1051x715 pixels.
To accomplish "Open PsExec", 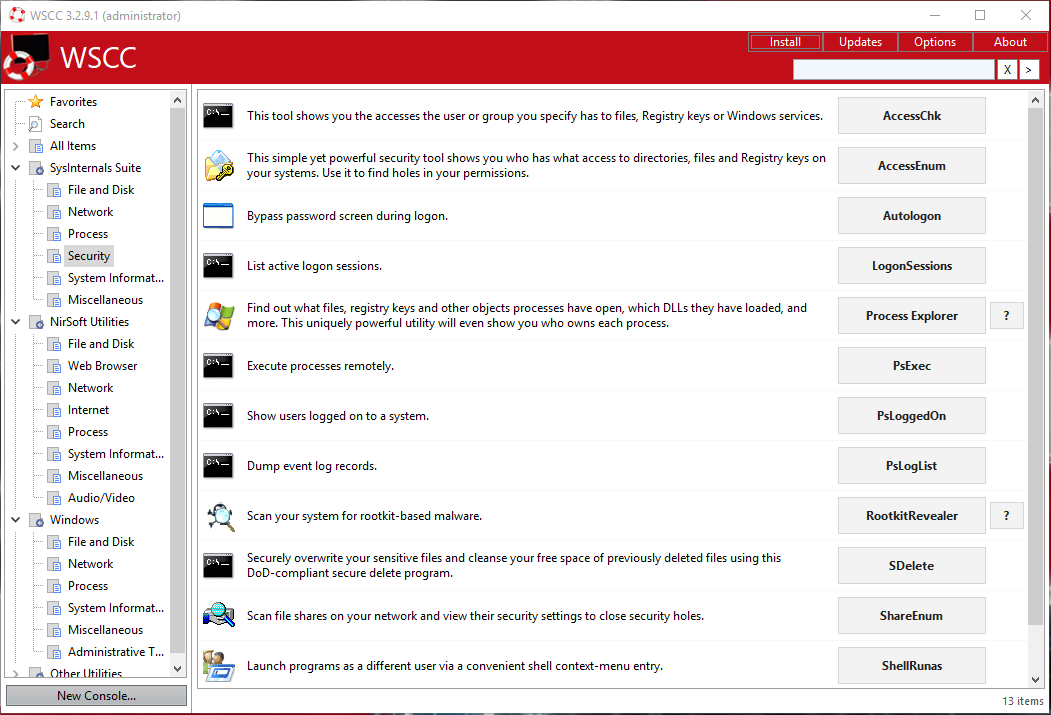I will [x=912, y=366].
